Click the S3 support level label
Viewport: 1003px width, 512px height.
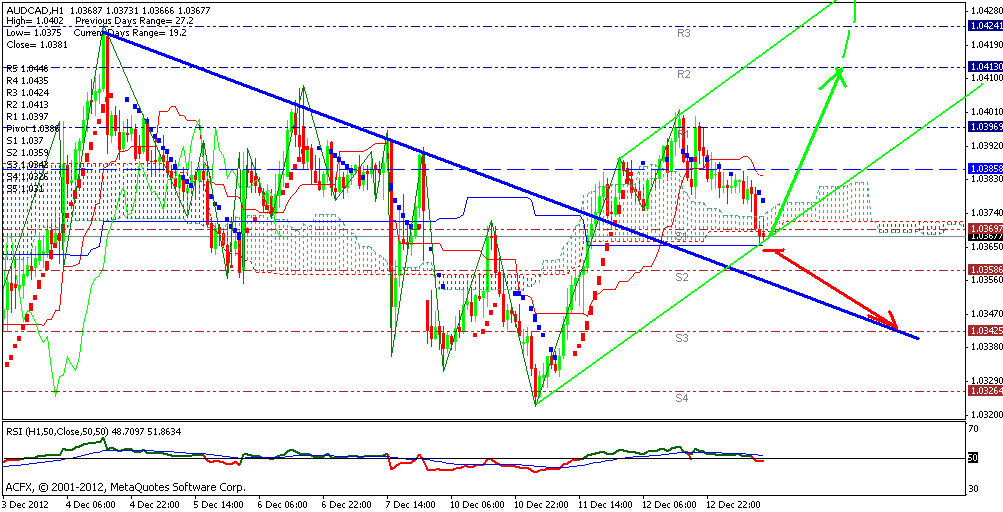pyautogui.click(x=681, y=338)
